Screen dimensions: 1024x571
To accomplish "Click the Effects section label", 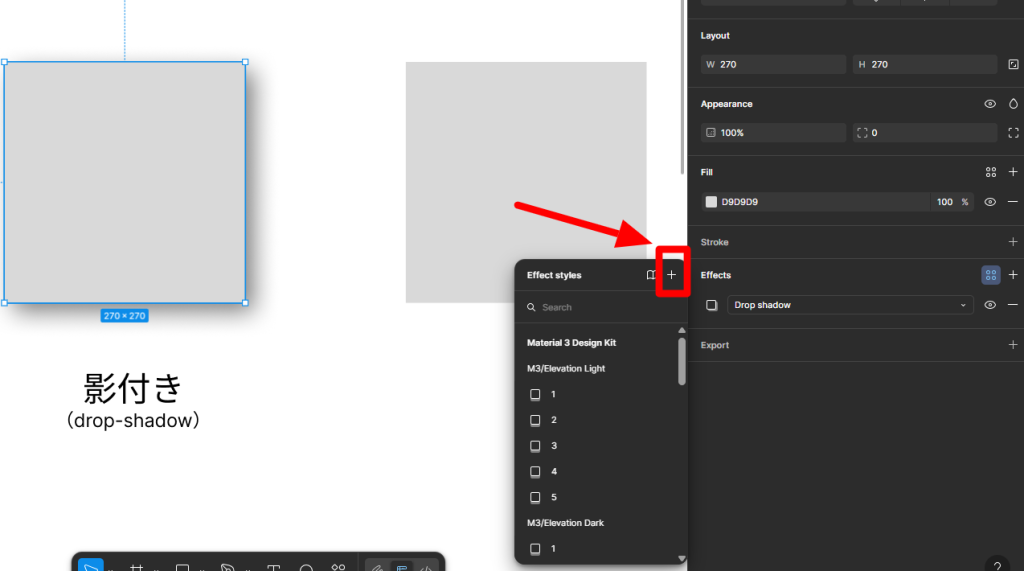I will (716, 275).
